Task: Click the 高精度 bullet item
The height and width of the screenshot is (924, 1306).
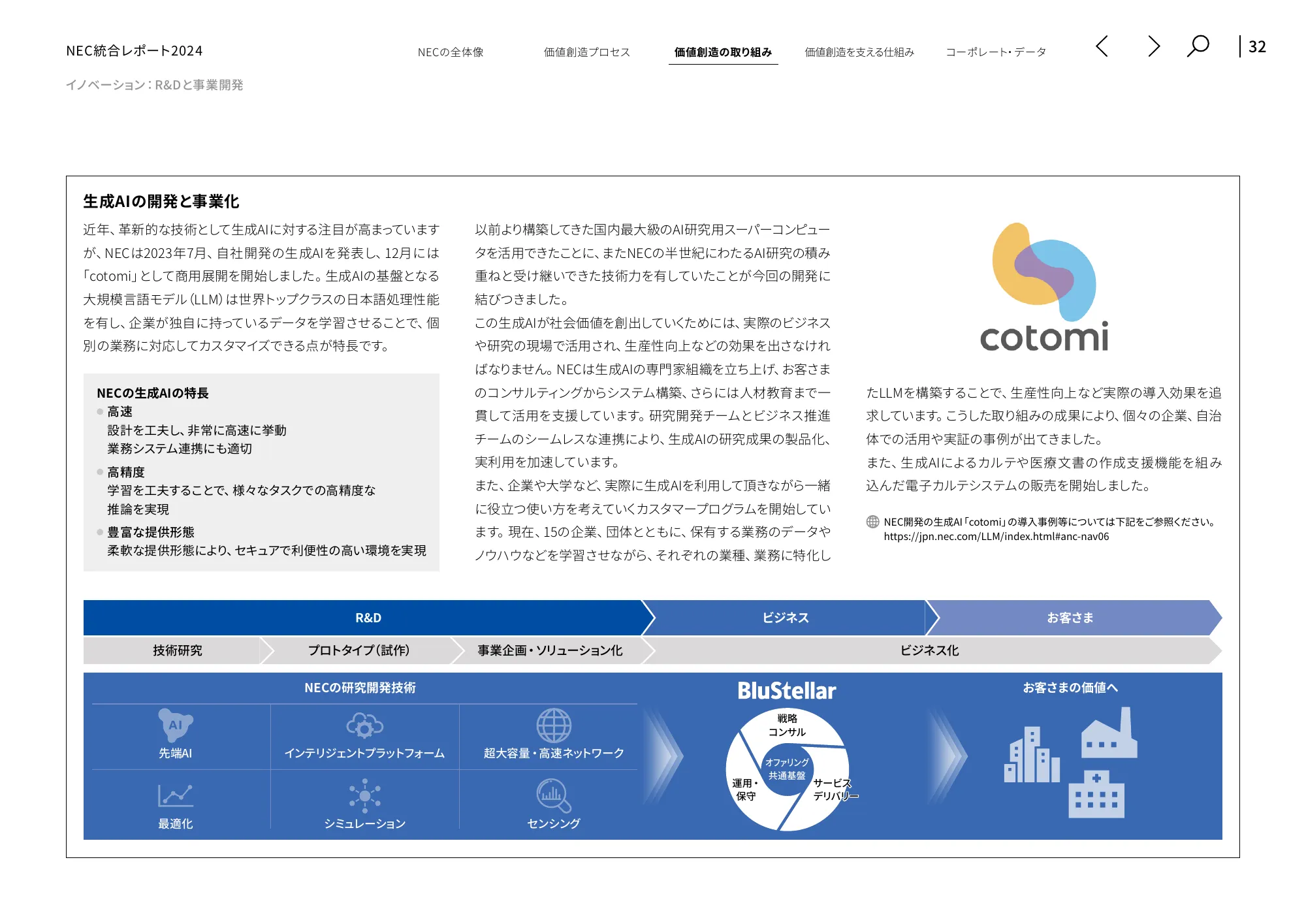Action: [126, 472]
